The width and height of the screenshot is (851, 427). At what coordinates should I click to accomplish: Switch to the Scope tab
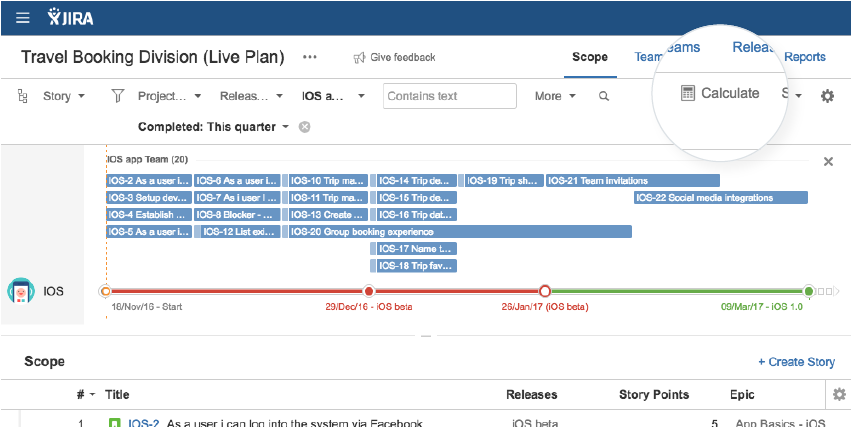click(590, 57)
